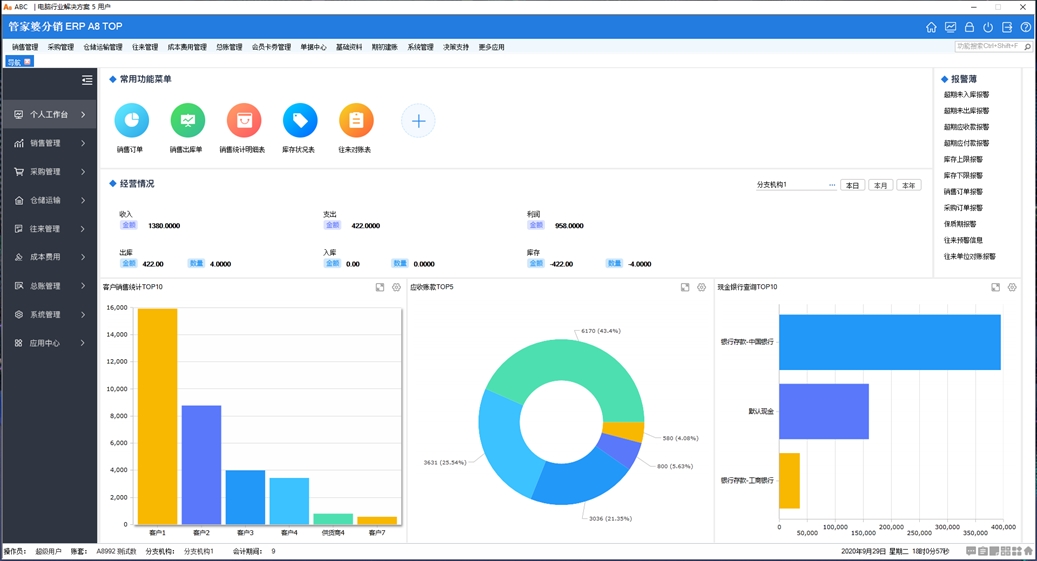
Task: Maximize the 应收账款TOP5 chart panel
Action: 685,288
